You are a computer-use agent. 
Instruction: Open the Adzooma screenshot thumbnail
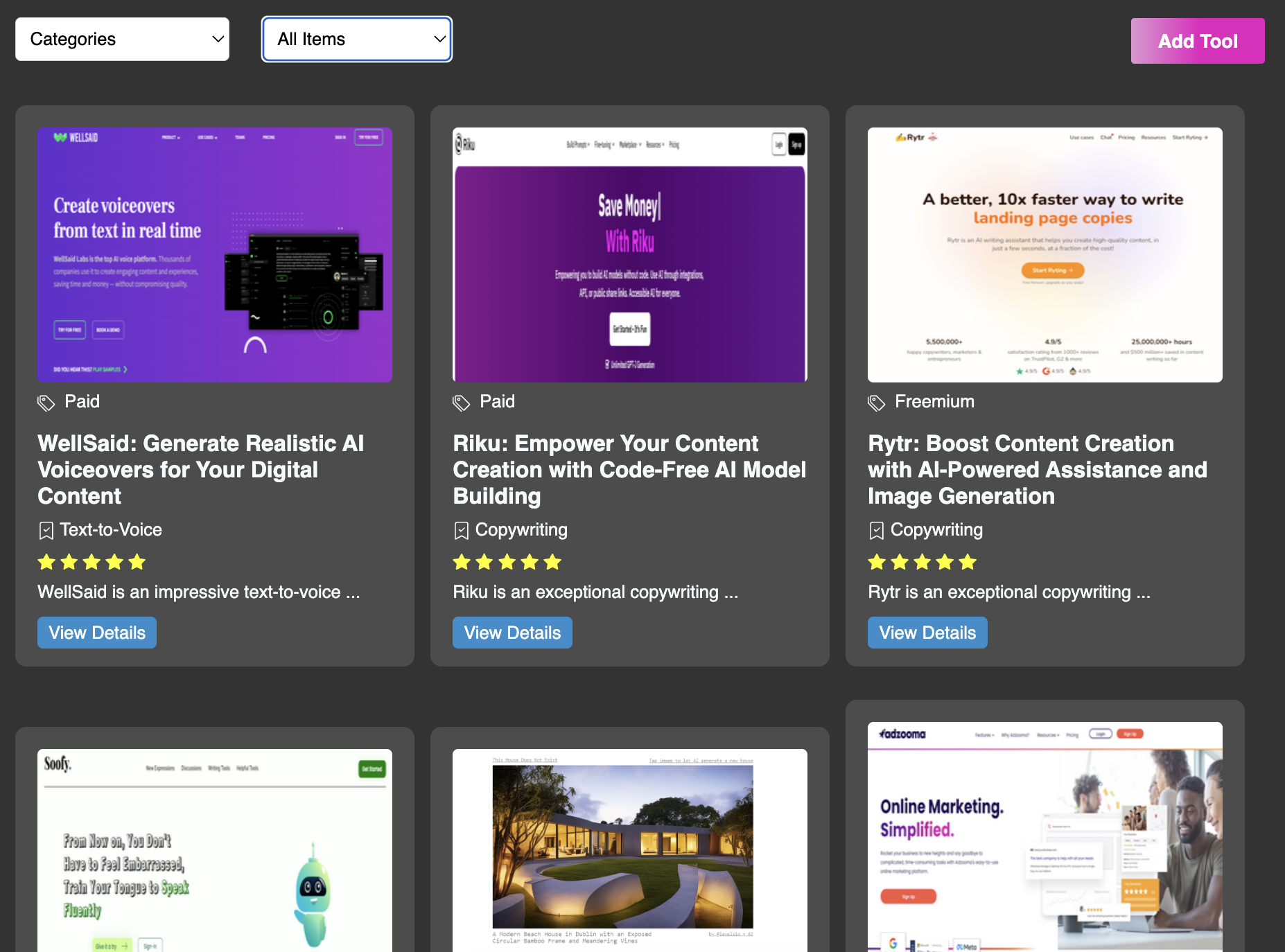[1045, 837]
